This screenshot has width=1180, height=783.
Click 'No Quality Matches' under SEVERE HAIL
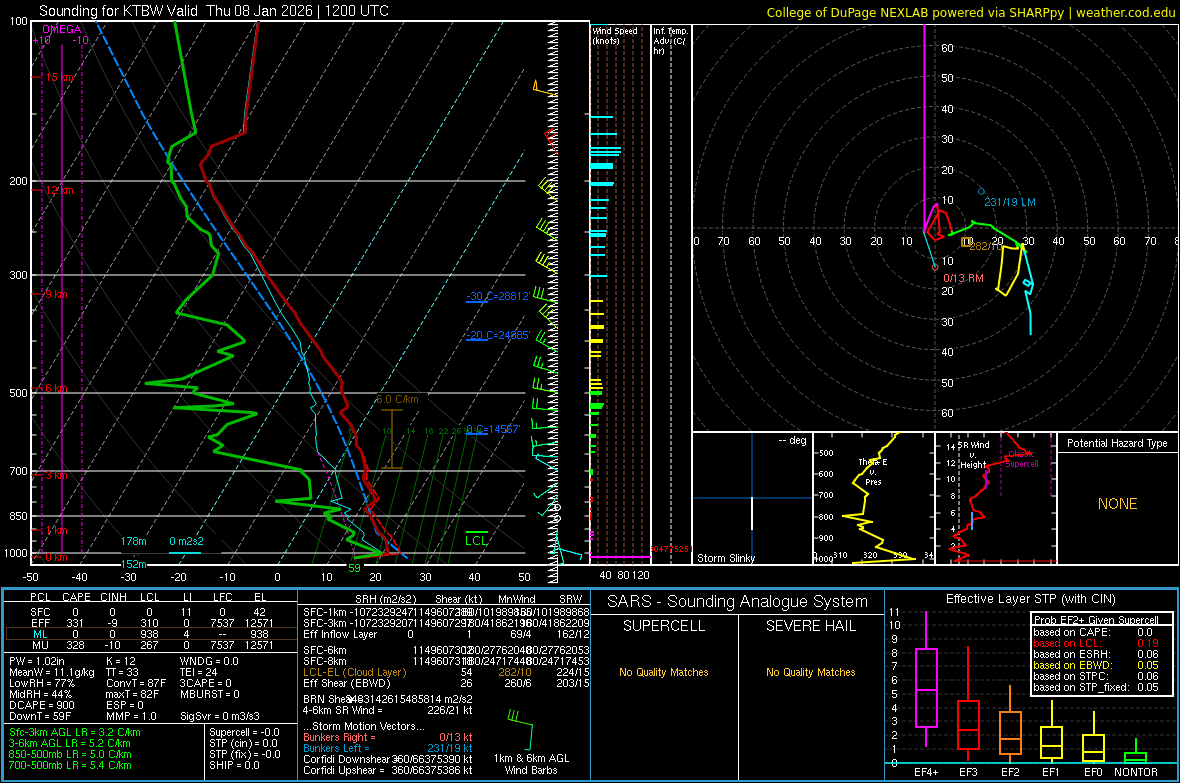coord(810,672)
